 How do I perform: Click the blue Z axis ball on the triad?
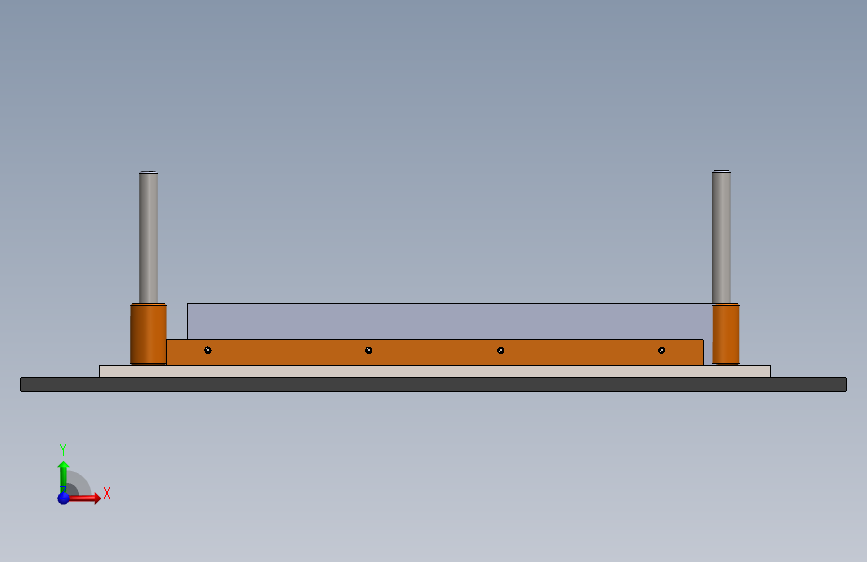[x=64, y=498]
